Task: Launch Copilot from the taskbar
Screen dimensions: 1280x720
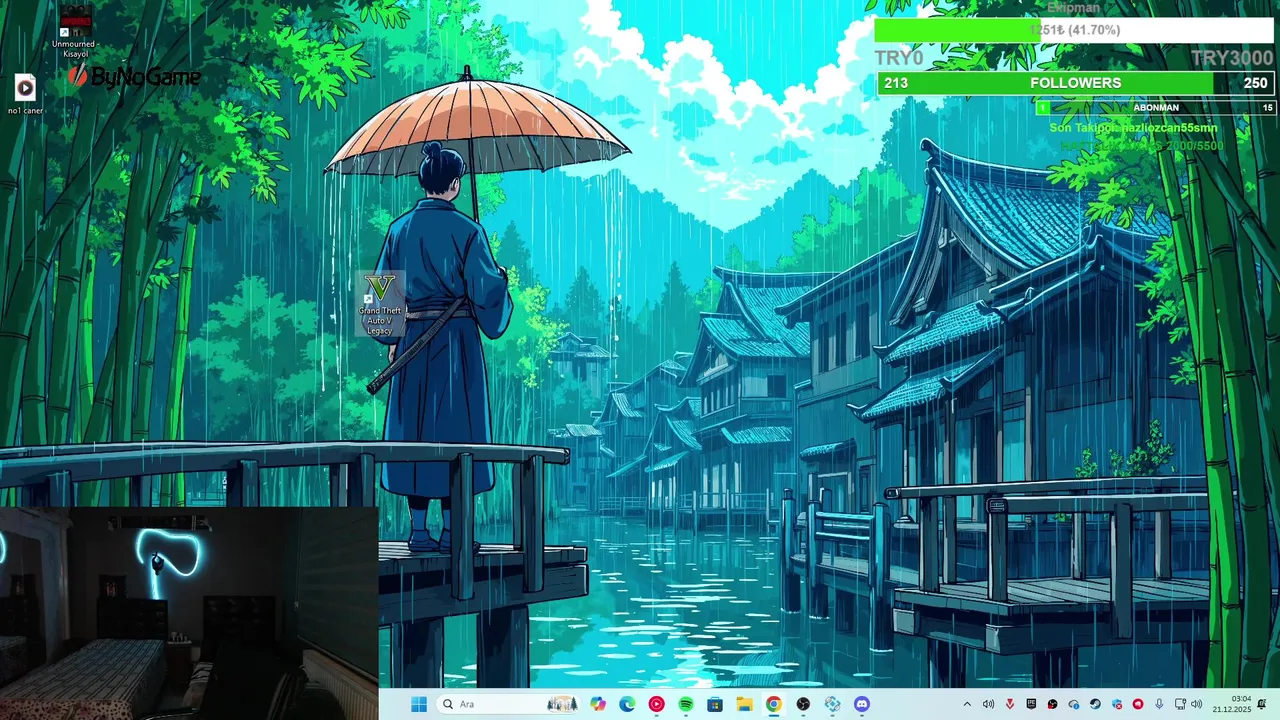Action: [598, 704]
